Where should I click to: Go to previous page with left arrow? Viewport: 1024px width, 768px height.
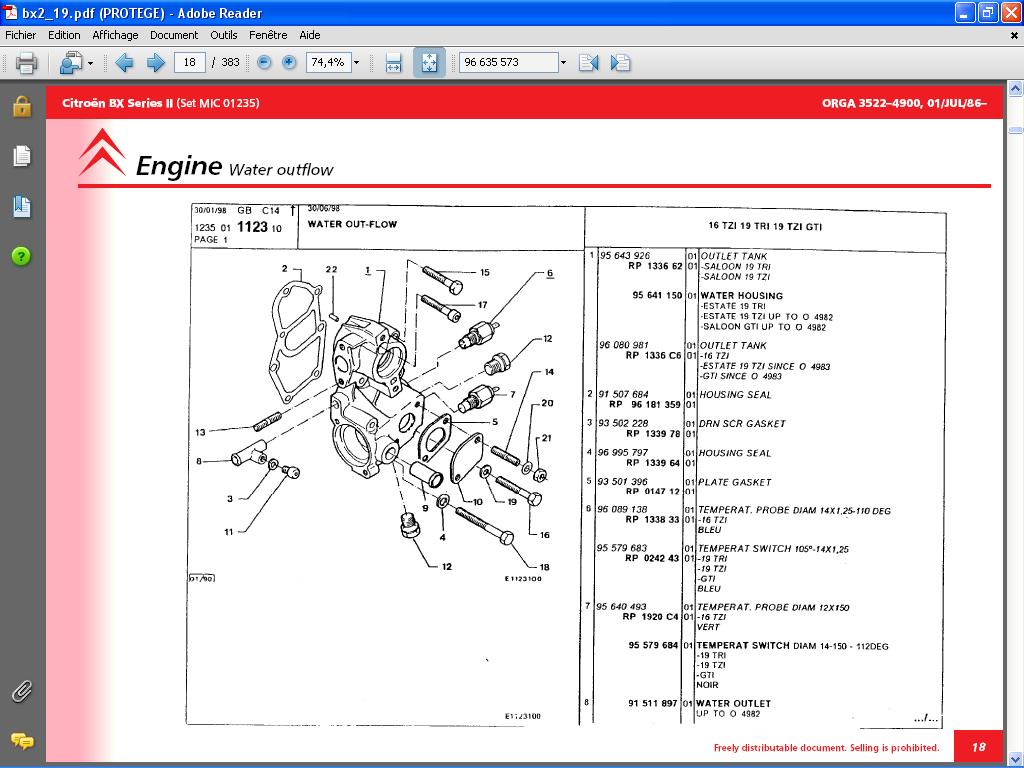pyautogui.click(x=124, y=63)
